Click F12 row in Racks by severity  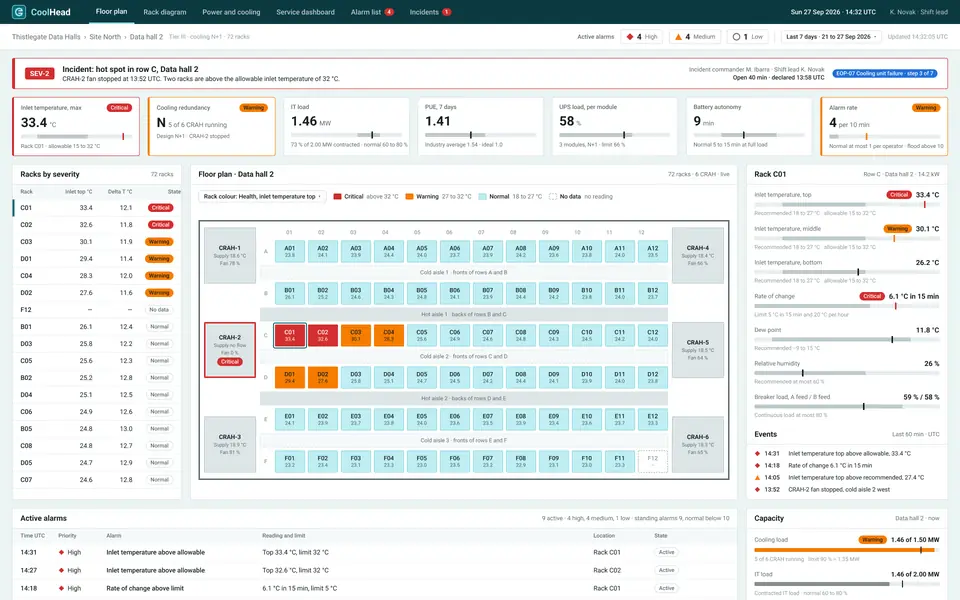[97, 310]
